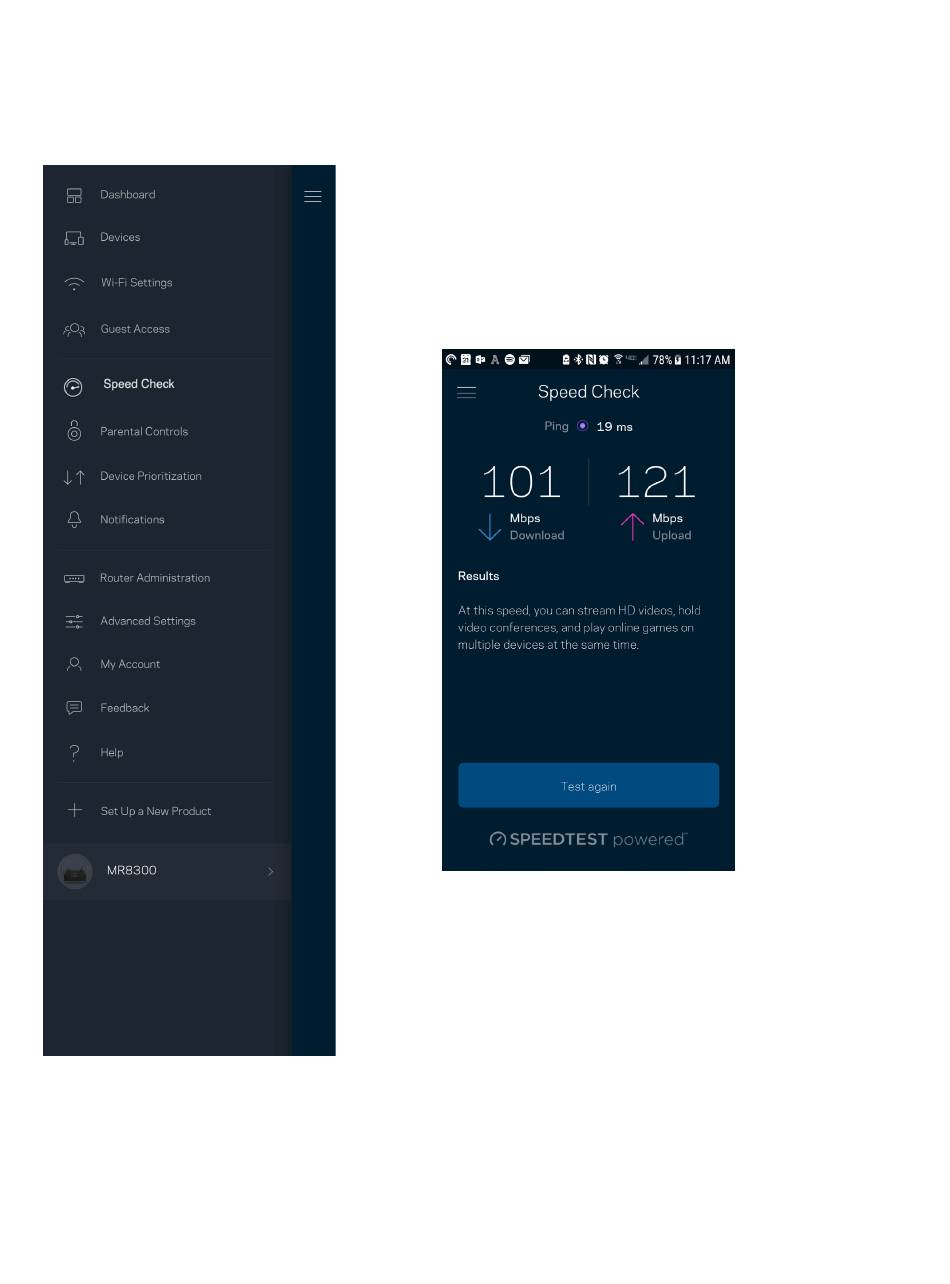Tap the NFC status bar icon
Screen dimensions: 950x1284
pos(590,360)
